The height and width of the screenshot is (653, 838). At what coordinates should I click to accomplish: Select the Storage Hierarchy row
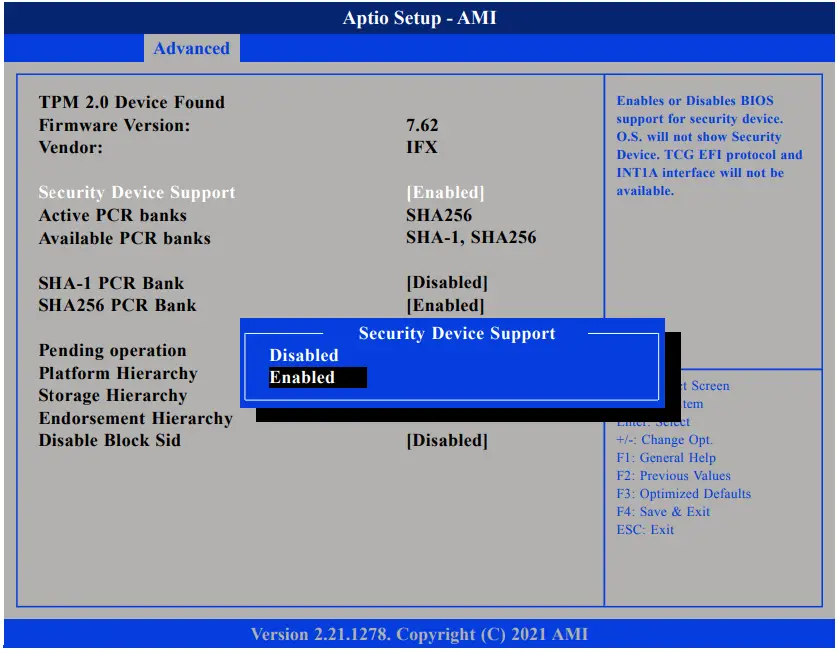[113, 395]
